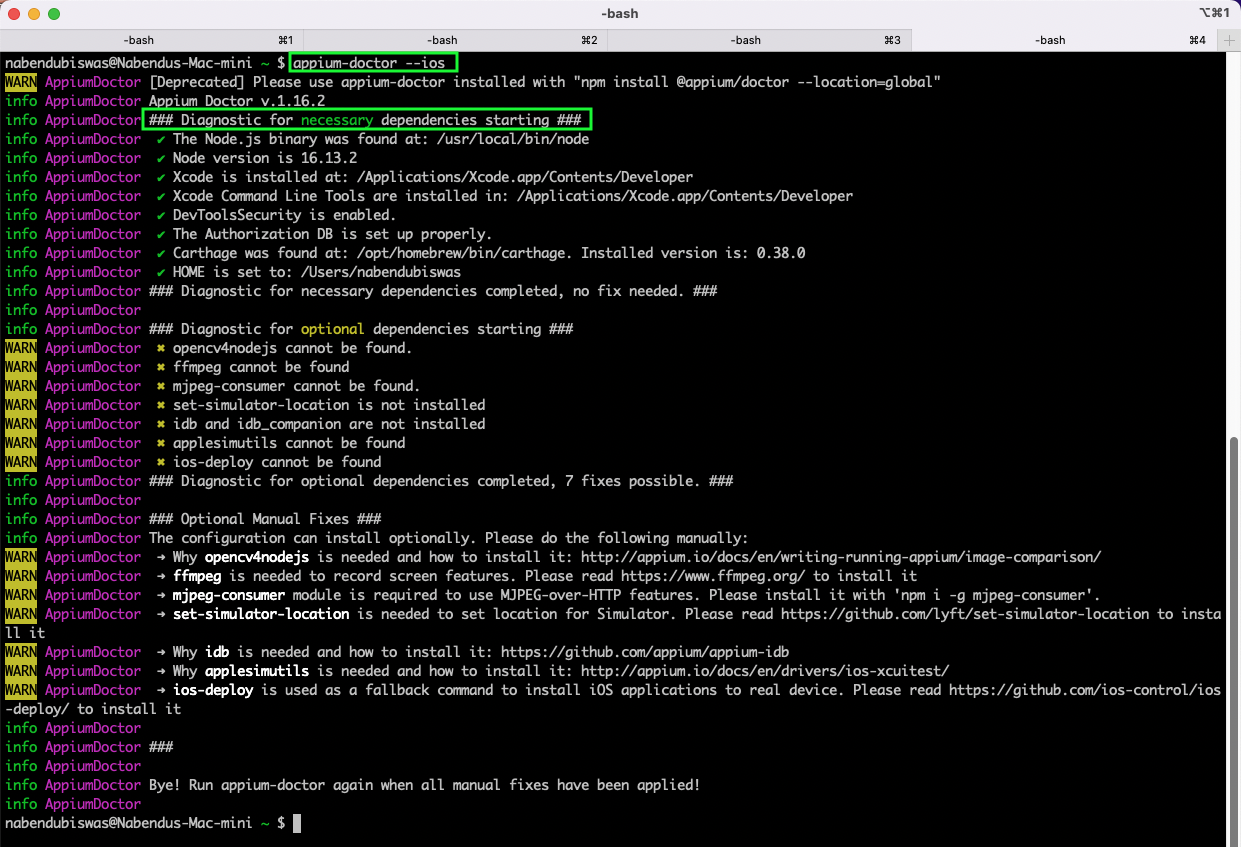Select the fourth -bash tab (⌘4)

coord(1064,40)
